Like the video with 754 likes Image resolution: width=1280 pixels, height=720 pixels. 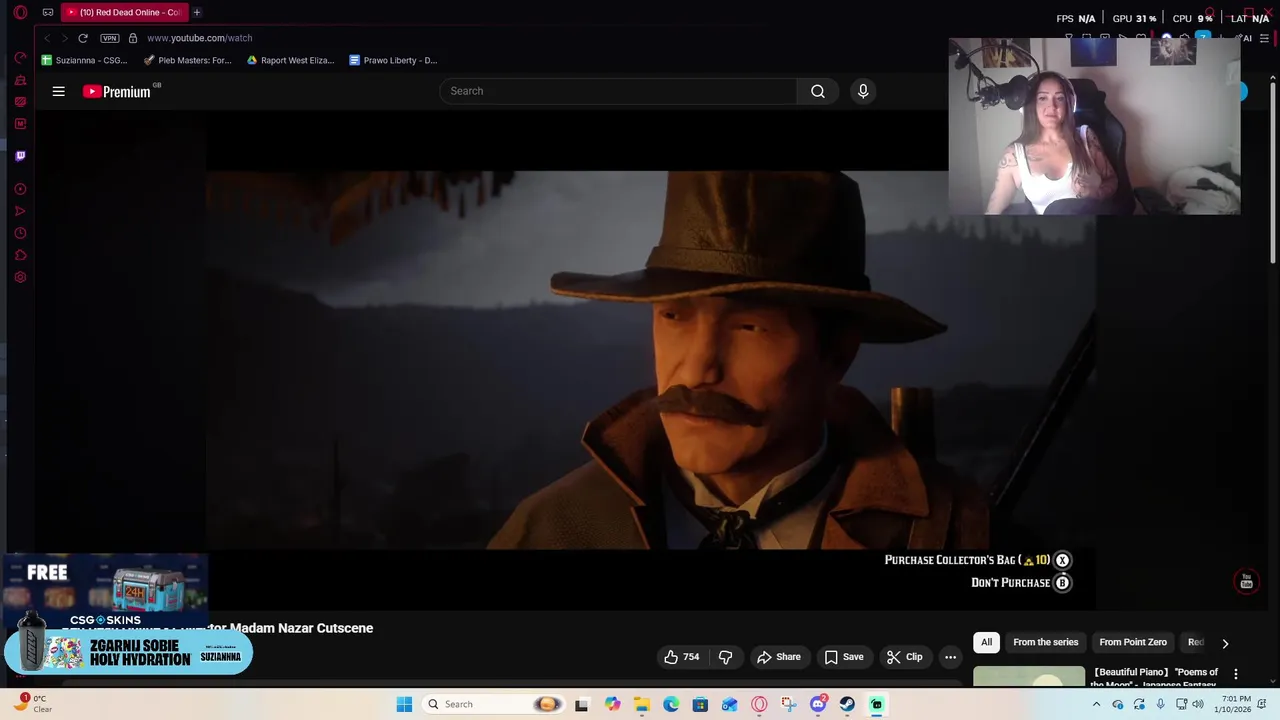[x=681, y=657]
